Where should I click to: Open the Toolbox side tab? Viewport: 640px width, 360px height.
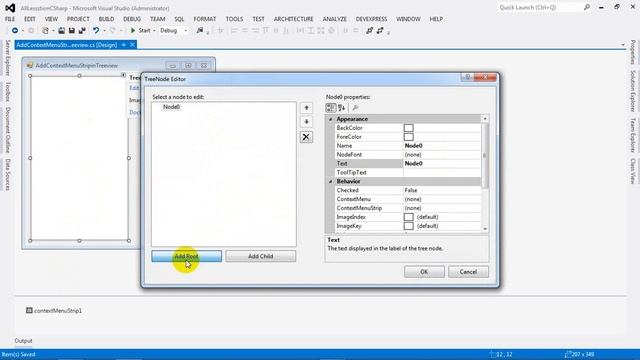pyautogui.click(x=7, y=91)
